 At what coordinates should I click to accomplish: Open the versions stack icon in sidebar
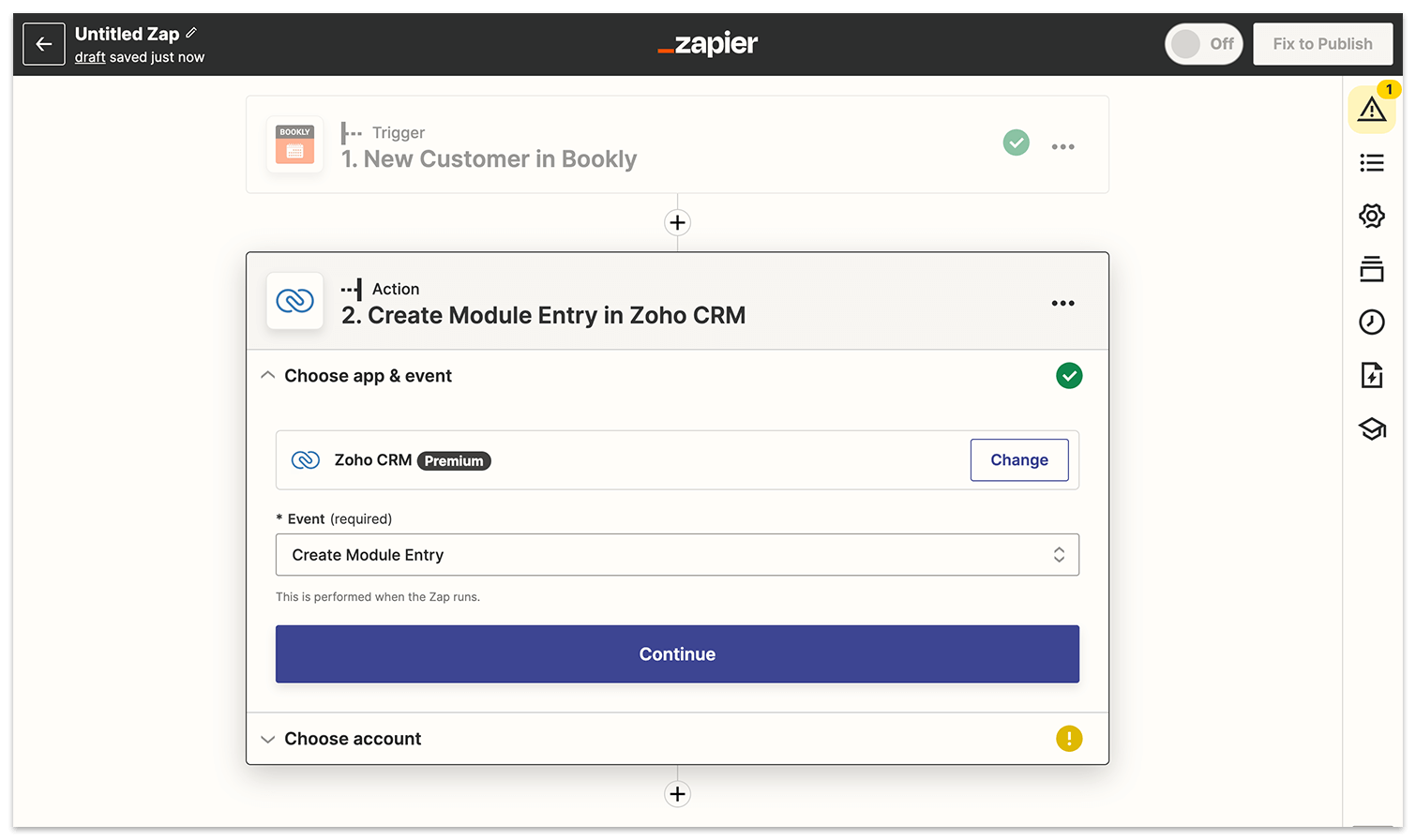(x=1372, y=269)
